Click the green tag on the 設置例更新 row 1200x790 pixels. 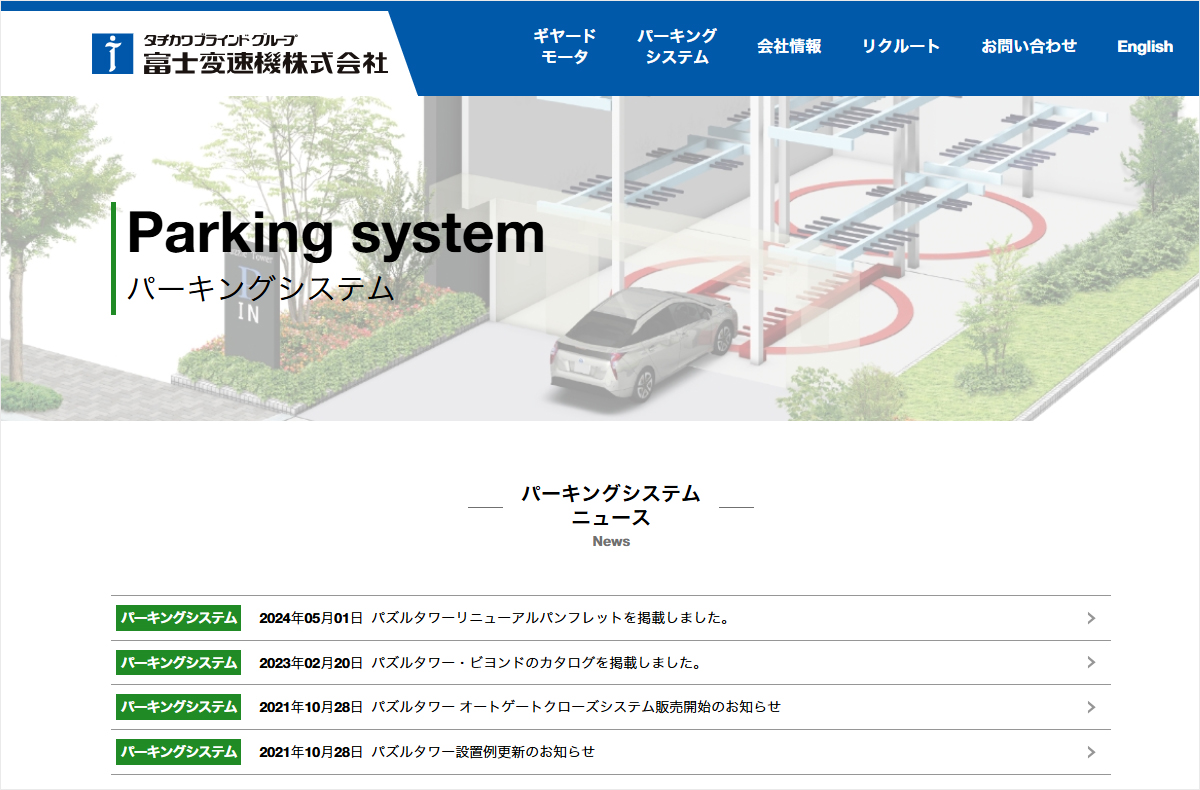coord(179,752)
